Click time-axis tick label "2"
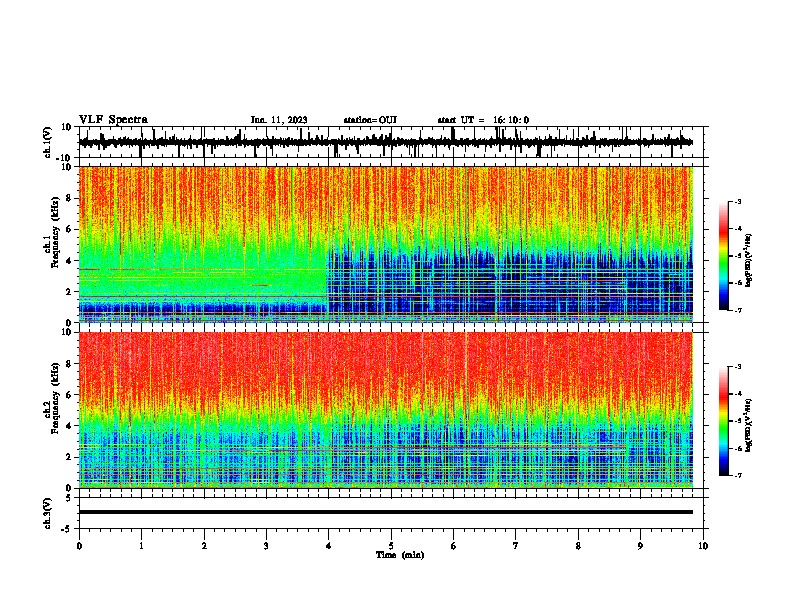This screenshot has width=792, height=612. click(x=204, y=546)
